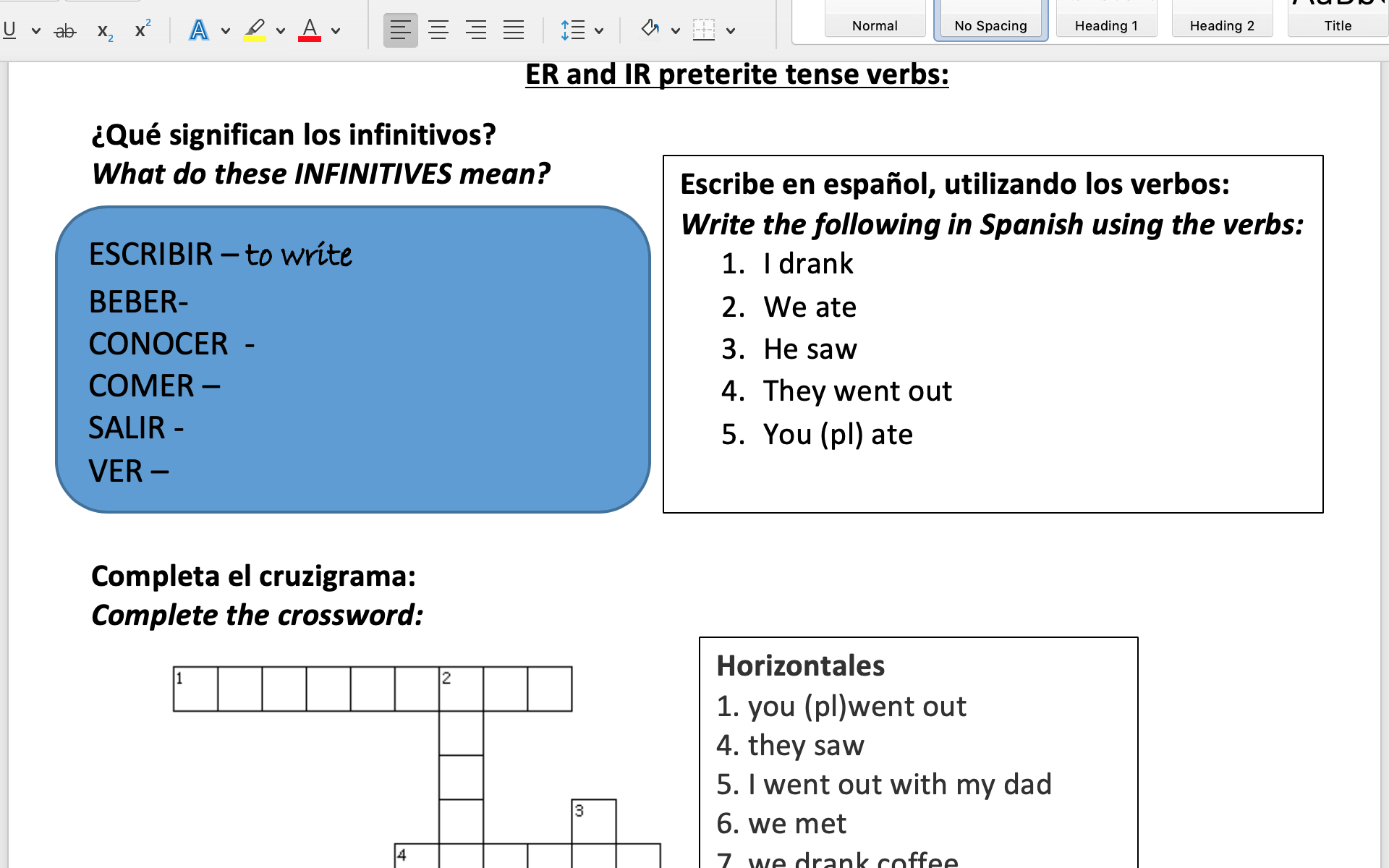Image resolution: width=1389 pixels, height=868 pixels.
Task: Click crossword cell numbered 3
Action: 594,822
